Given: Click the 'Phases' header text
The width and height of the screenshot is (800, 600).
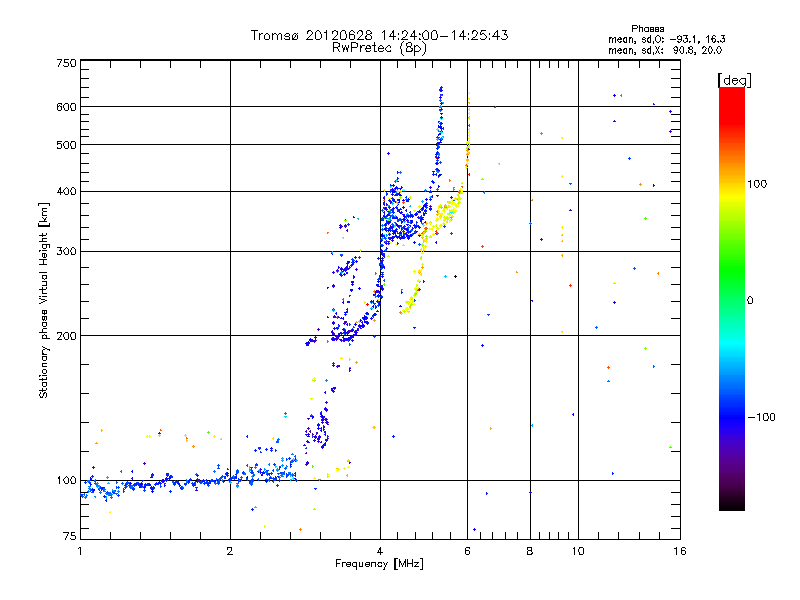Looking at the screenshot, I should point(647,29).
